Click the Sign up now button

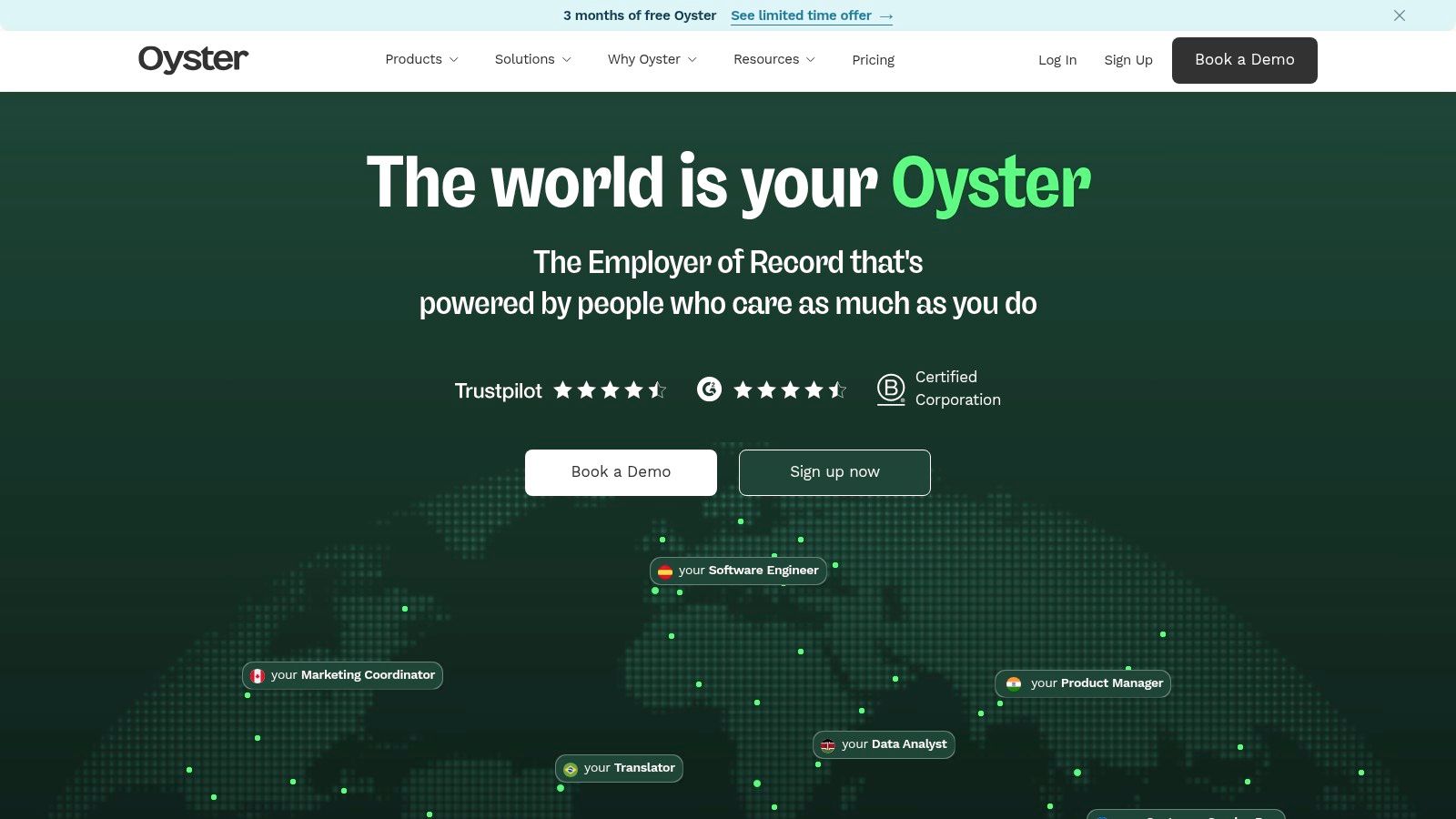pyautogui.click(x=834, y=472)
